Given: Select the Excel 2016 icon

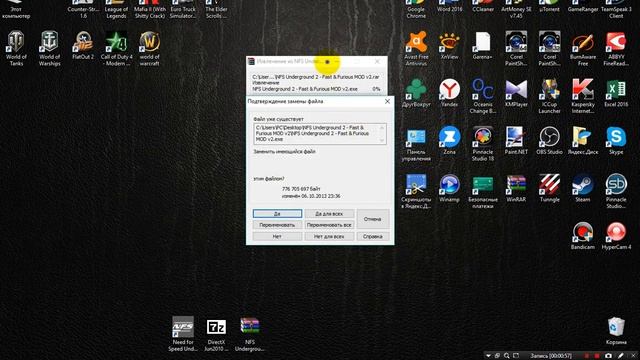Looking at the screenshot, I should click(x=616, y=93).
